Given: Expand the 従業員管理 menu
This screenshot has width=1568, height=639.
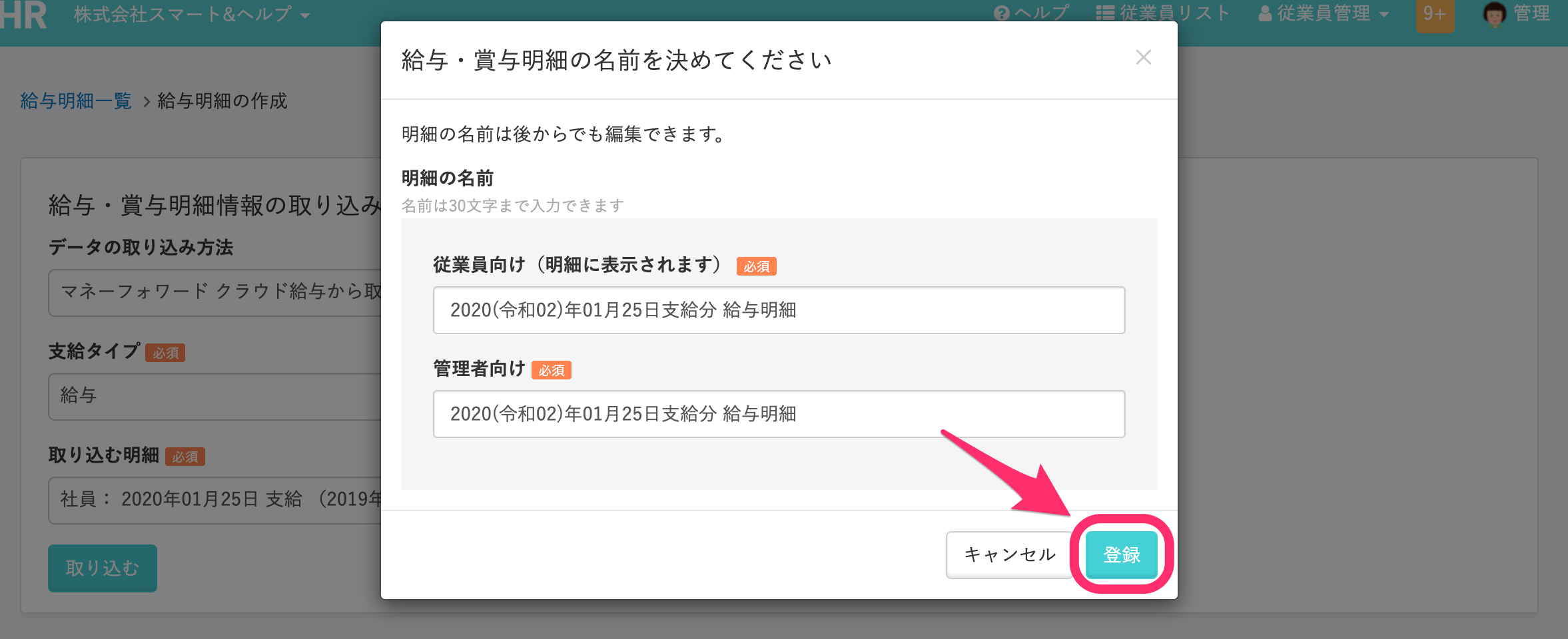Looking at the screenshot, I should pos(1323,13).
